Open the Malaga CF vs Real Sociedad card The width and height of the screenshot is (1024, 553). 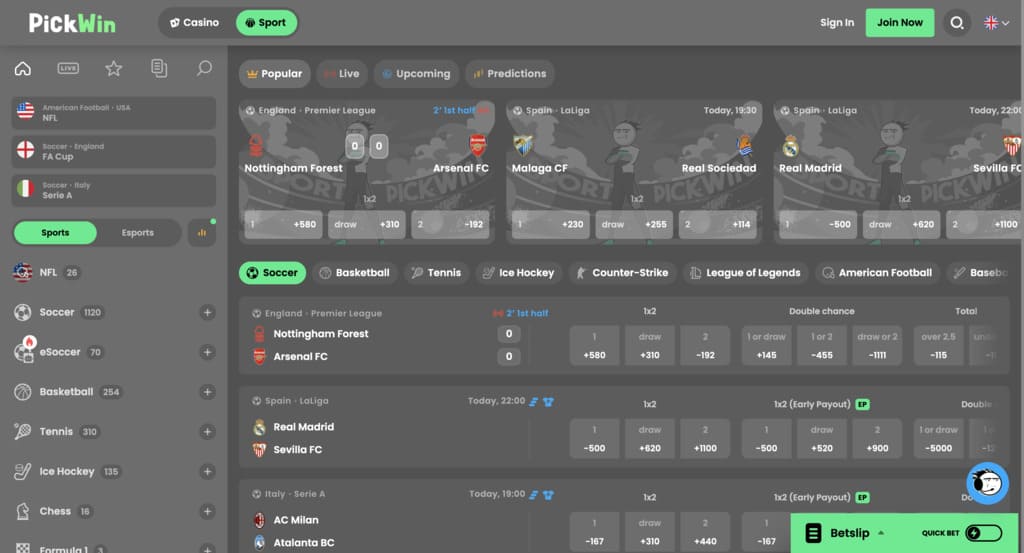click(634, 172)
